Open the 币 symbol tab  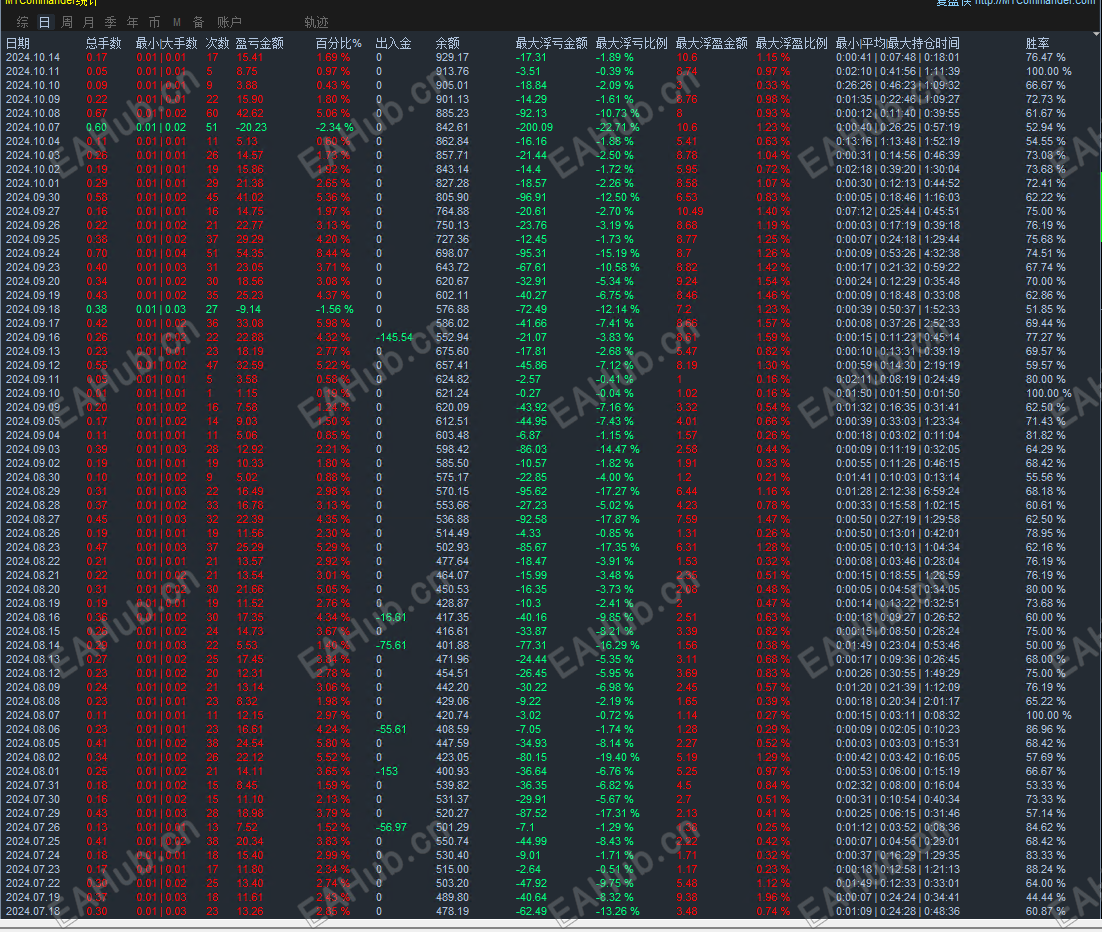(x=155, y=22)
